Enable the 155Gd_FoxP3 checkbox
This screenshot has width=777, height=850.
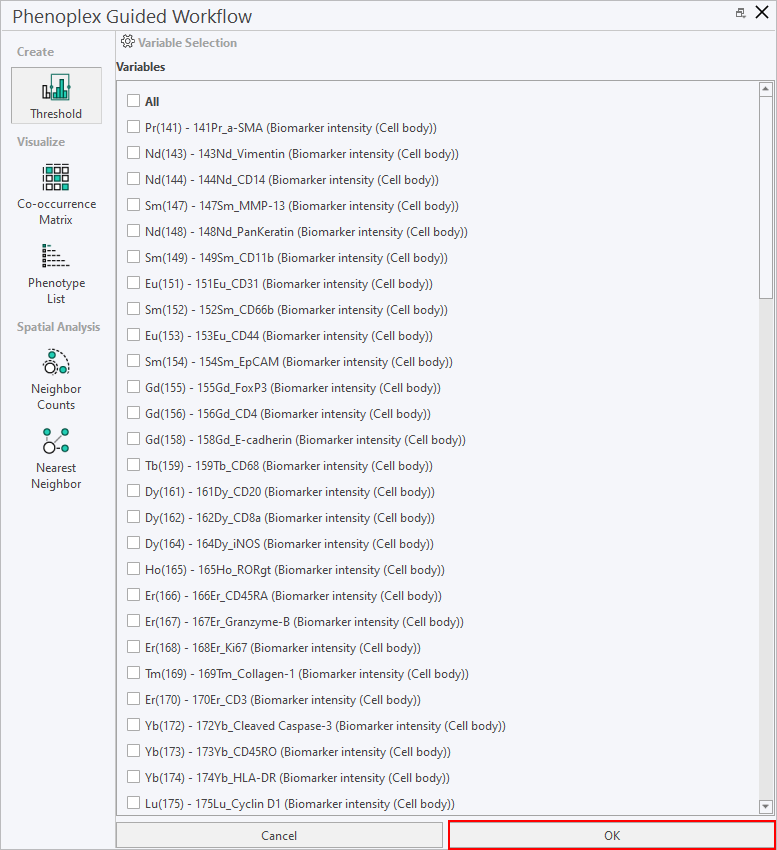133,387
